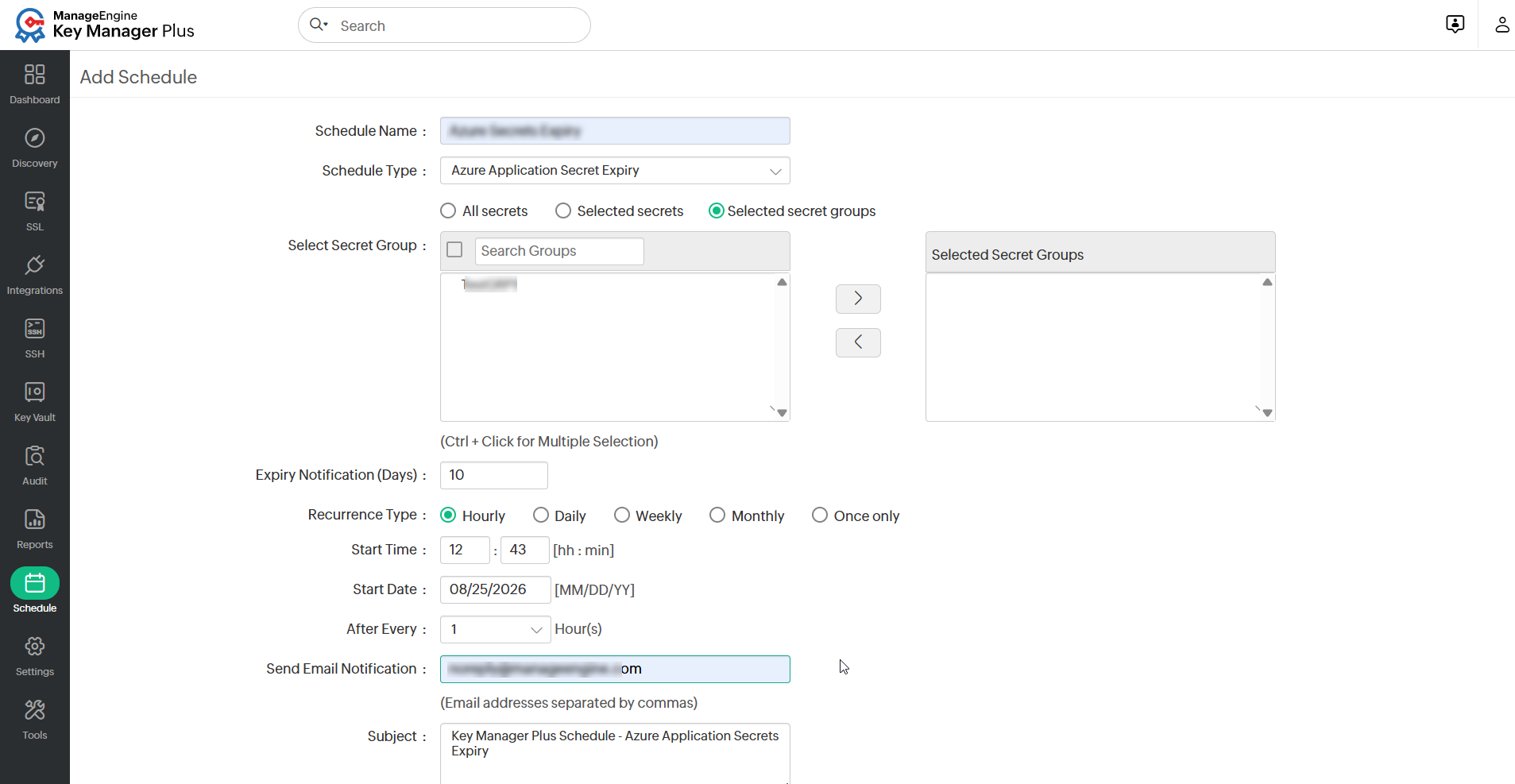The image size is (1515, 784).
Task: Click the Expiry Notification days field
Action: 493,475
